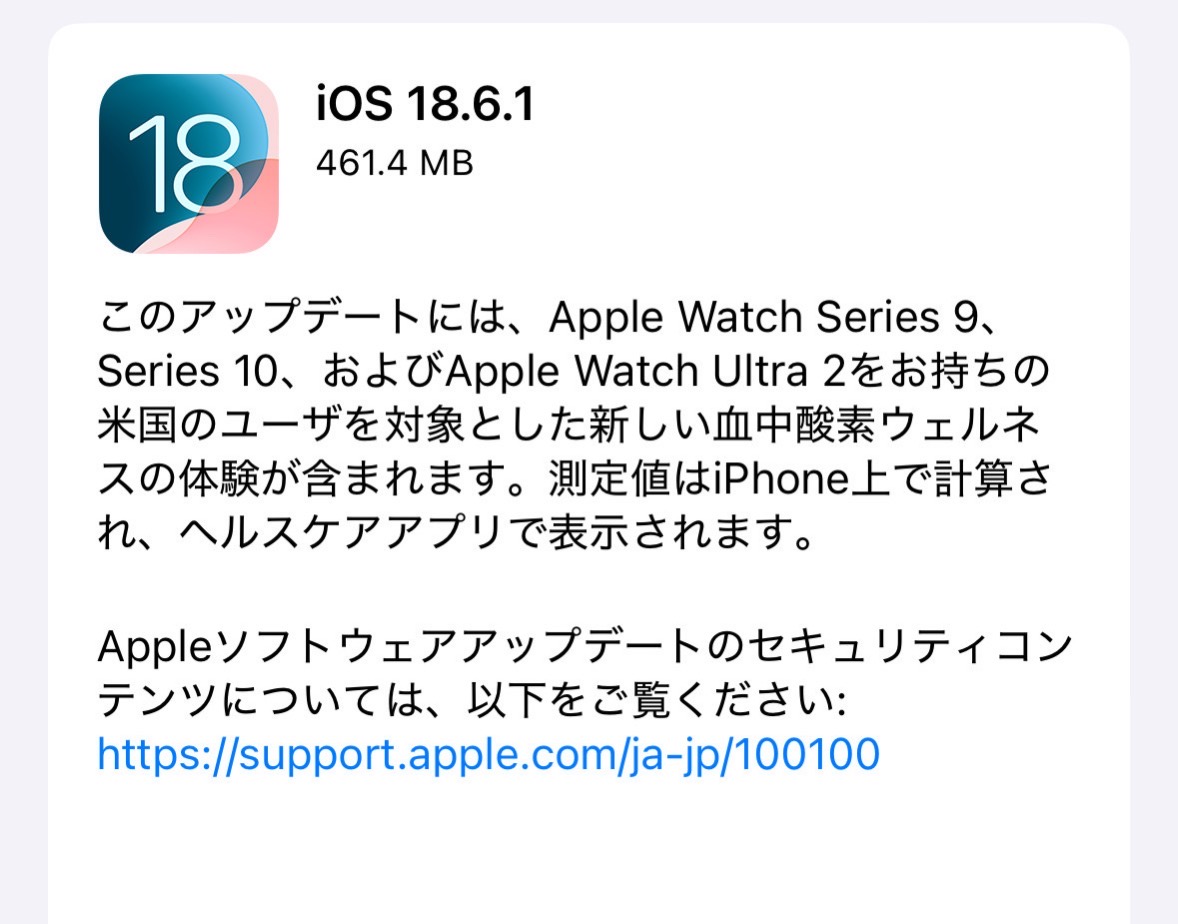This screenshot has width=1178, height=924.
Task: Click 'Apple Watch Ultra 2' text
Action: tap(647, 371)
